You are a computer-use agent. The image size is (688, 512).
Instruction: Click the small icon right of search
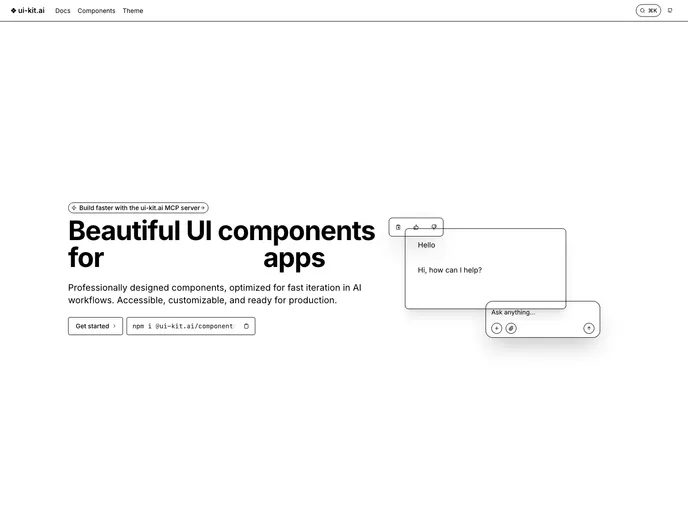pyautogui.click(x=670, y=11)
